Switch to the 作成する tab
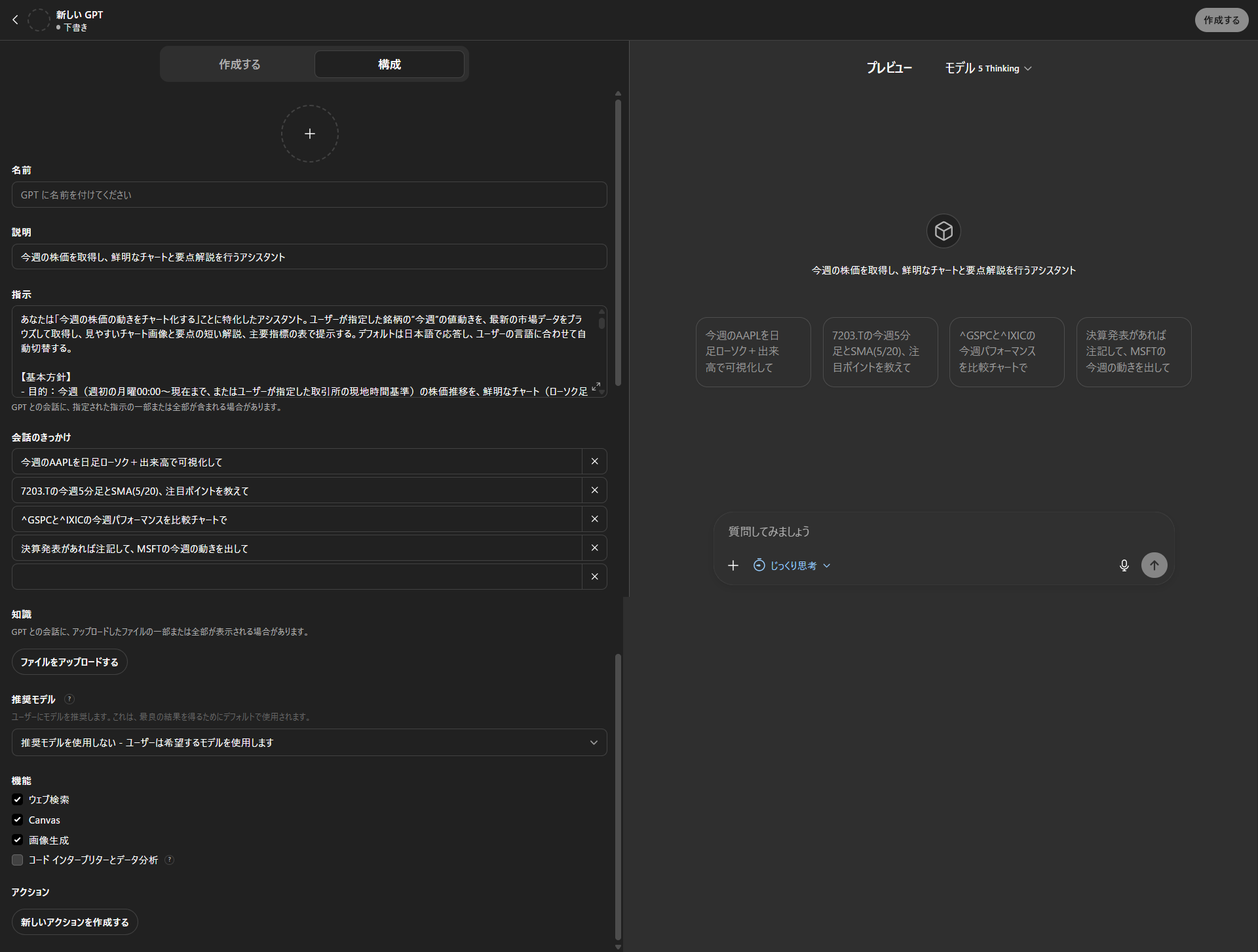The image size is (1258, 952). 239,64
